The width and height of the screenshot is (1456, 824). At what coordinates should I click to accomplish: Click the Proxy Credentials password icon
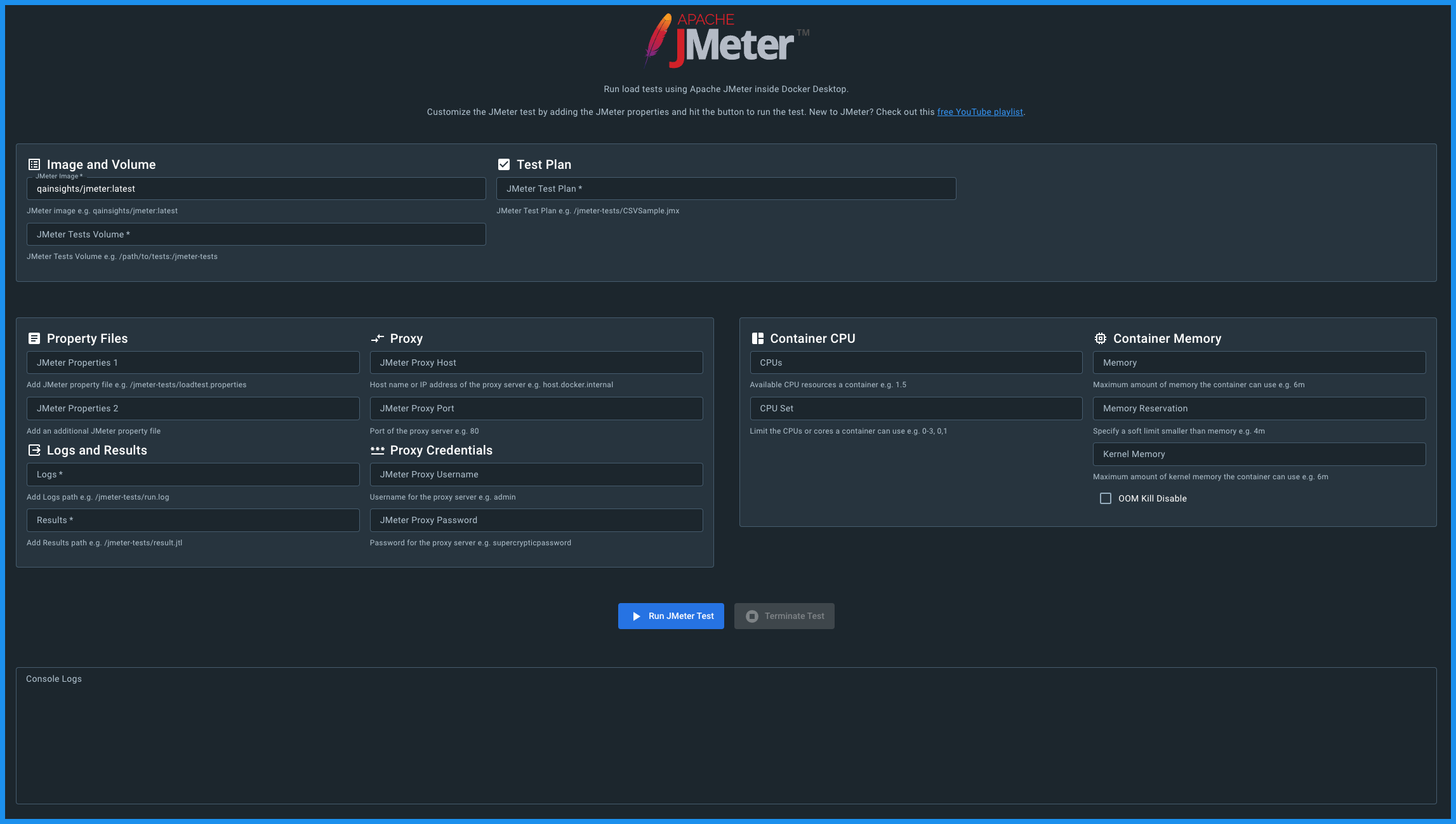click(378, 450)
